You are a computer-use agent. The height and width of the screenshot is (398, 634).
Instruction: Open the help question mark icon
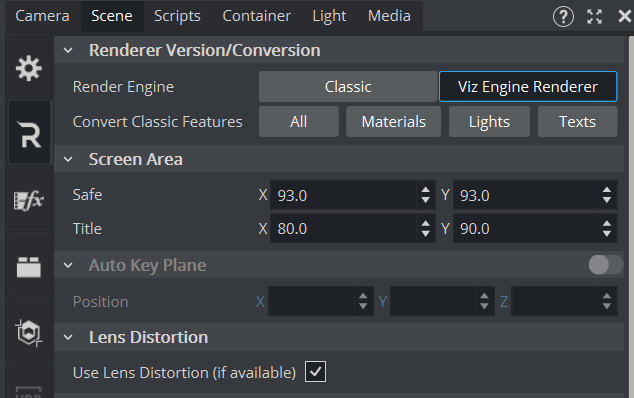(x=563, y=17)
